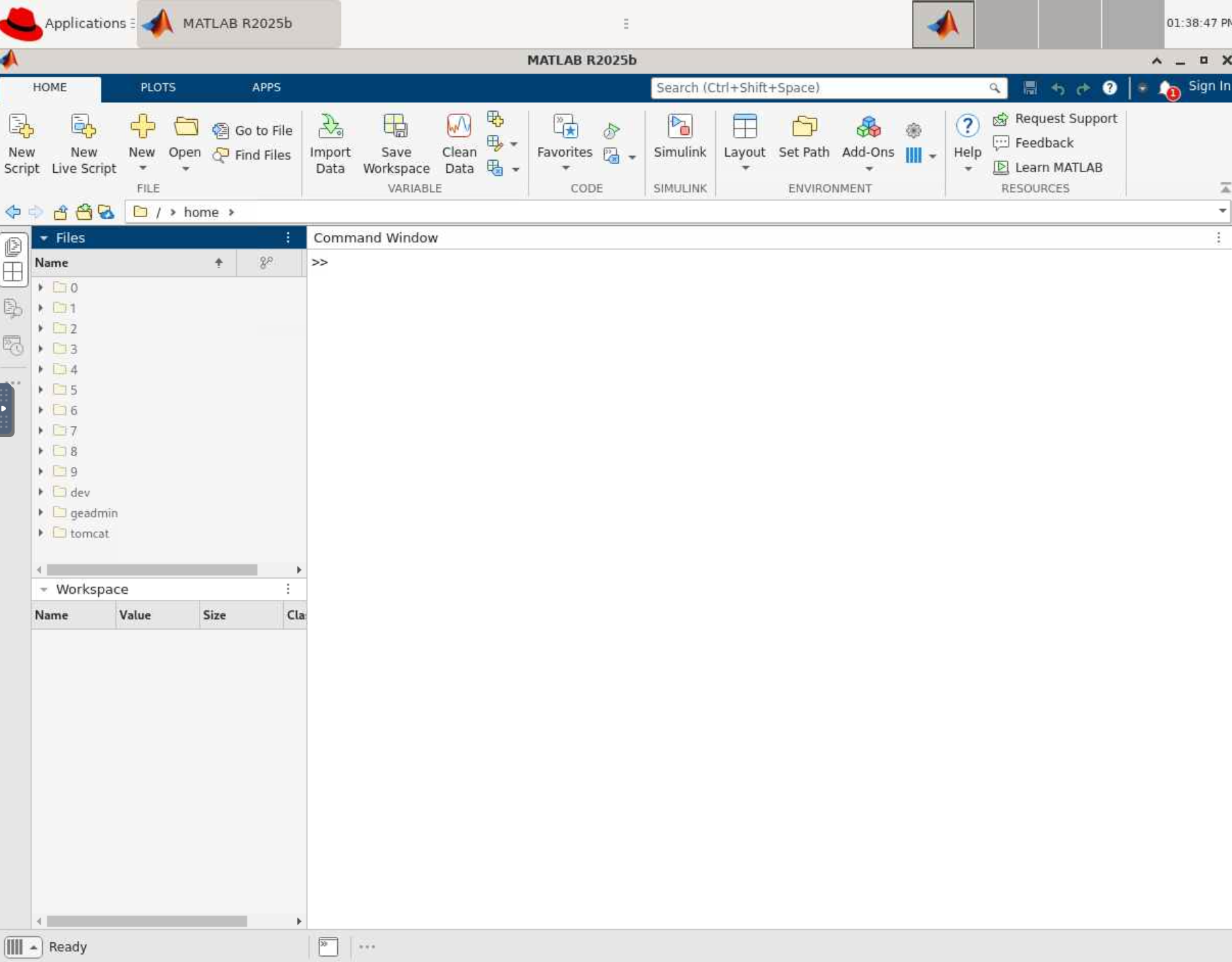Image resolution: width=1232 pixels, height=962 pixels.
Task: Open the Import Data tool
Action: click(330, 127)
